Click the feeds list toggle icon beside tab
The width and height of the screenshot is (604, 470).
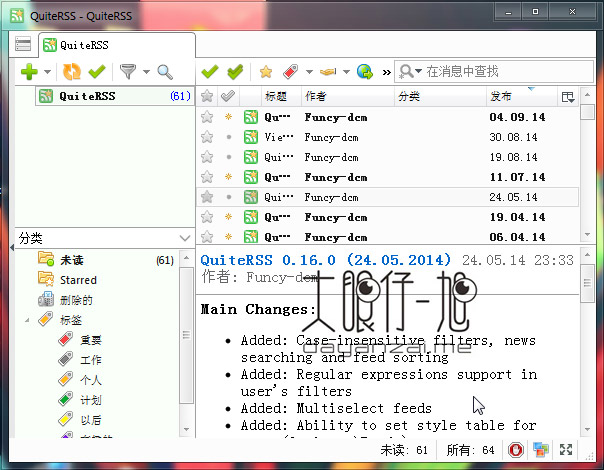tap(23, 44)
